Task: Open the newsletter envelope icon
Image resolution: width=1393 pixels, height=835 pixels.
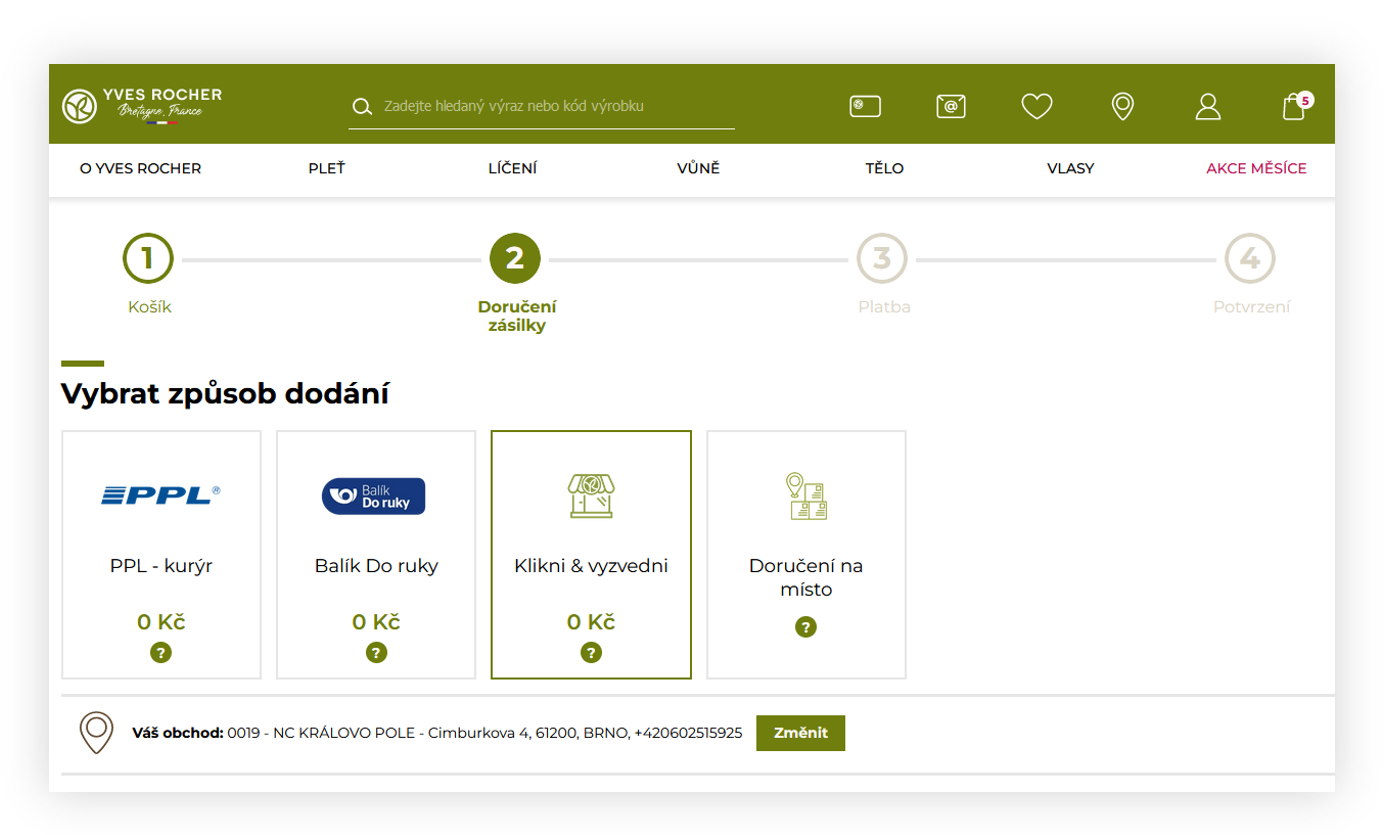Action: point(951,105)
